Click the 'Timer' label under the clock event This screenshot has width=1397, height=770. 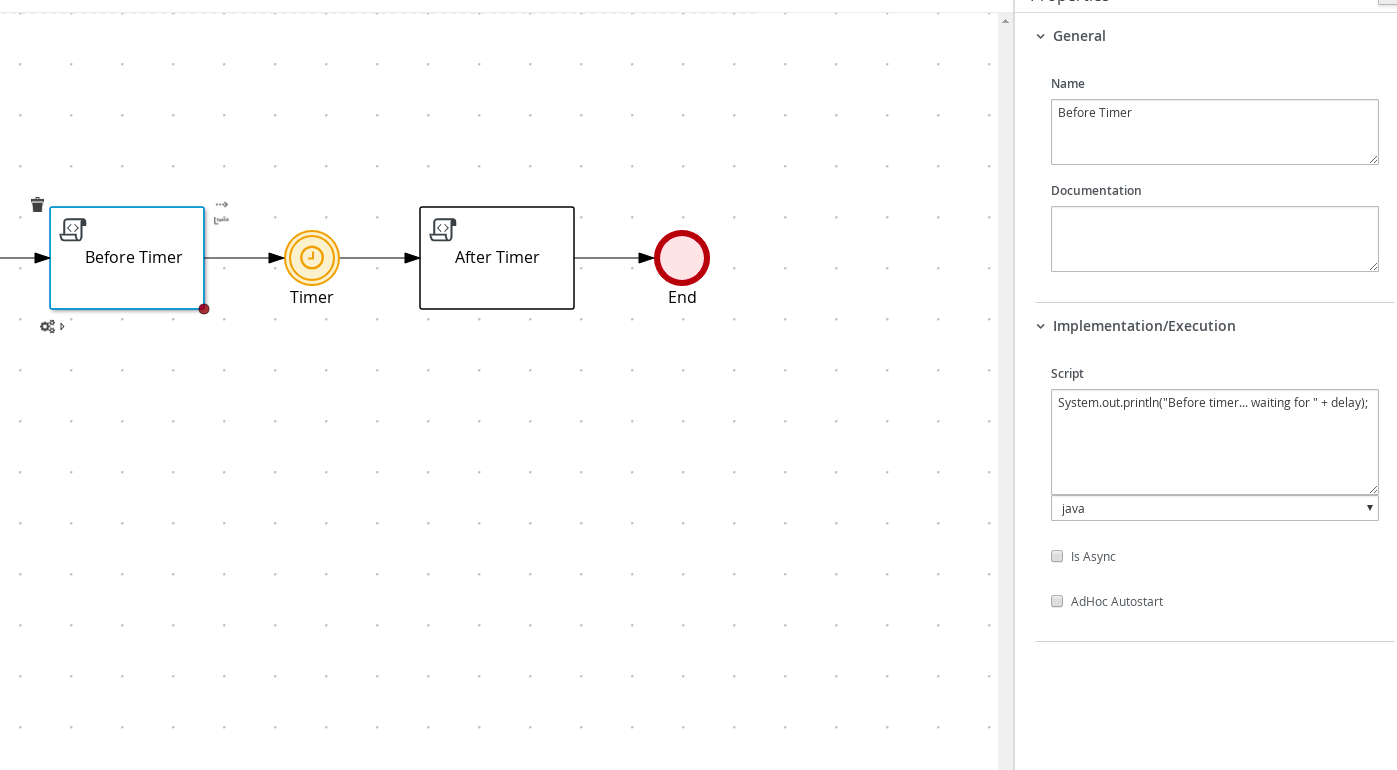[x=312, y=297]
